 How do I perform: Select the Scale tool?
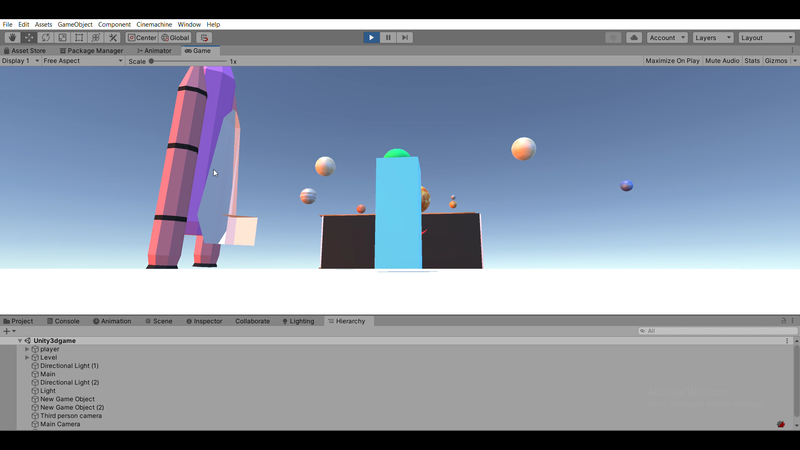62,38
